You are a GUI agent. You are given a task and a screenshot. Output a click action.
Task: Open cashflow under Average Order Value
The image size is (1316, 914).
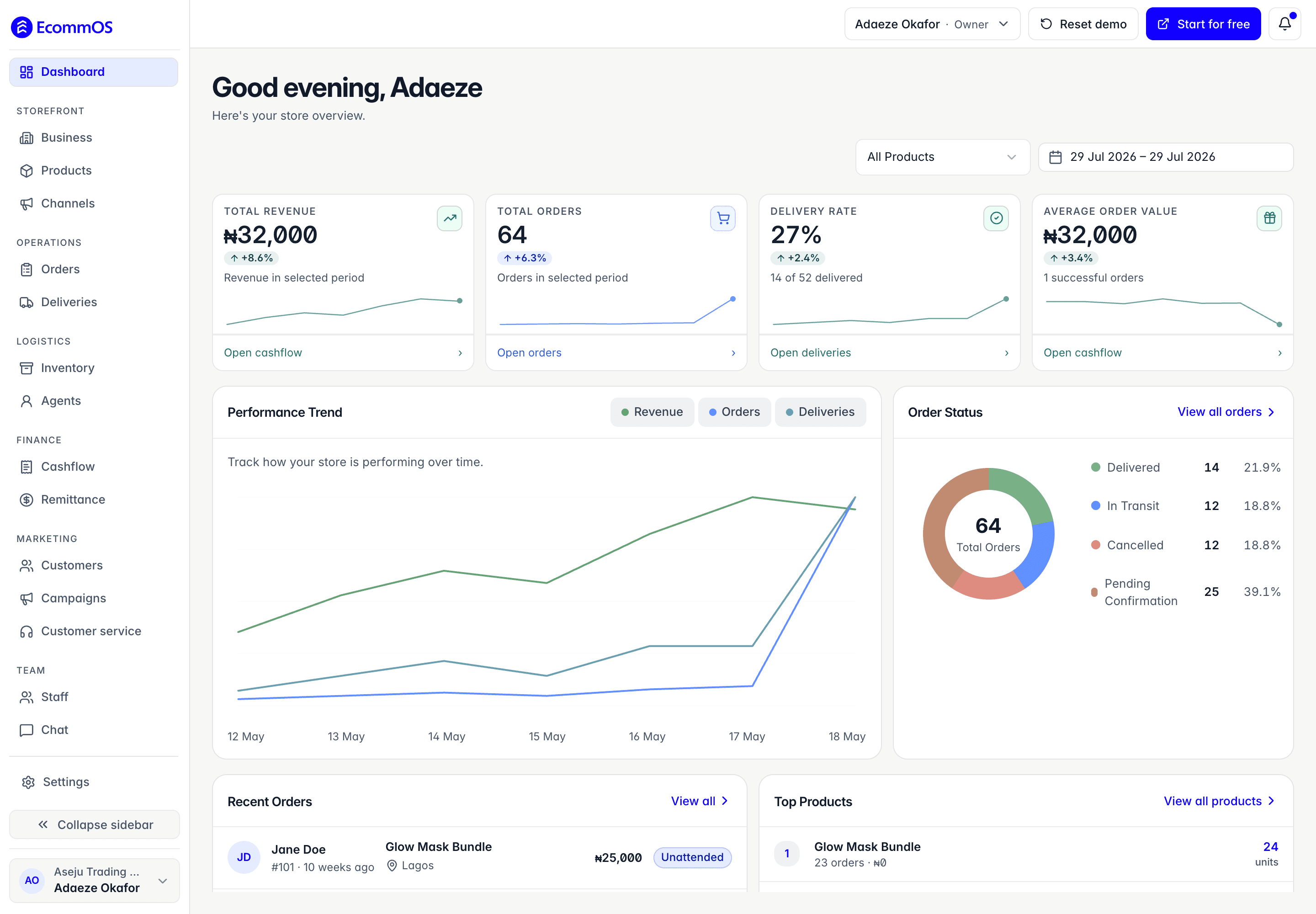tap(1162, 353)
